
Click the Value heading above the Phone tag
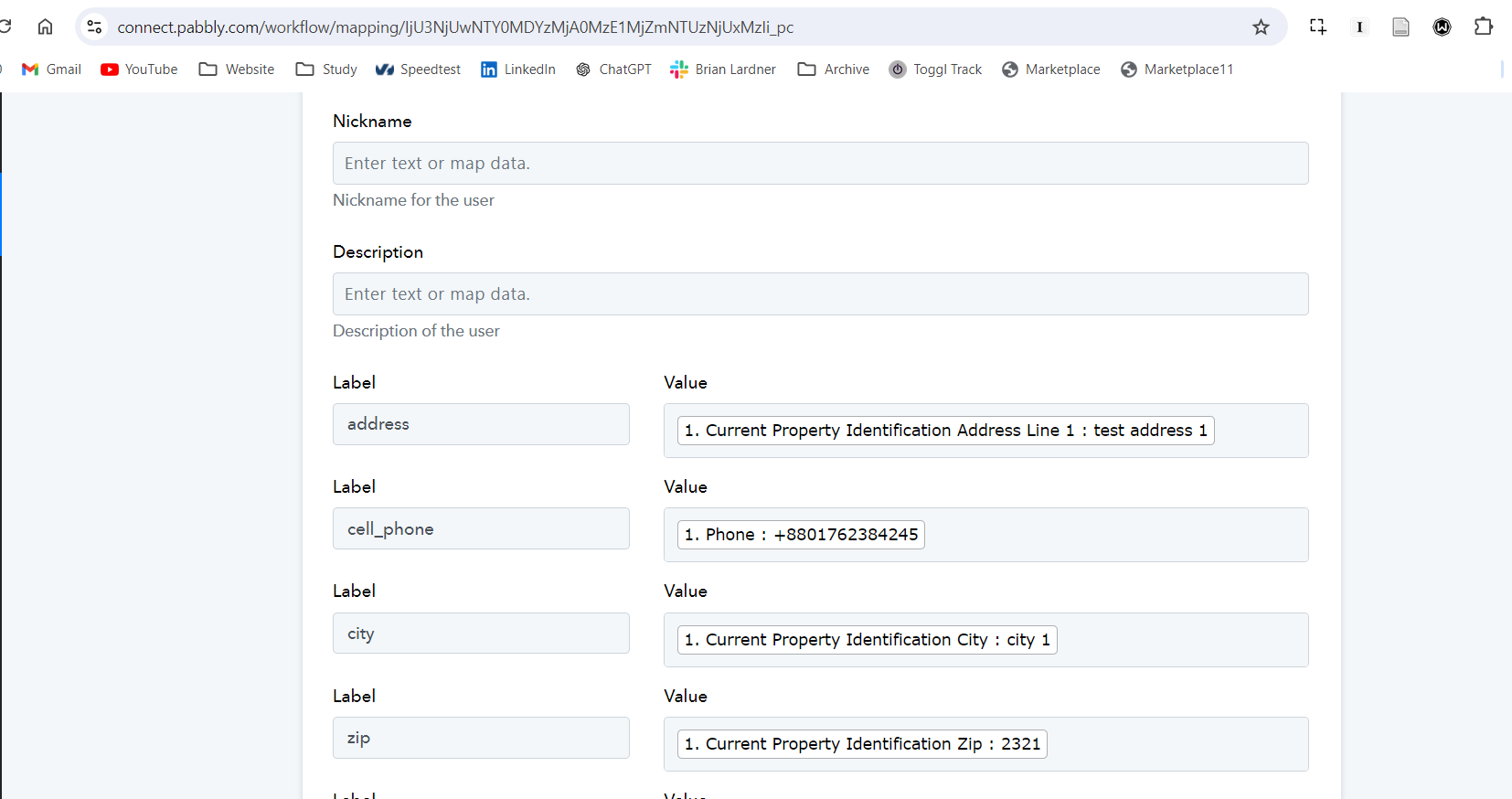point(686,487)
